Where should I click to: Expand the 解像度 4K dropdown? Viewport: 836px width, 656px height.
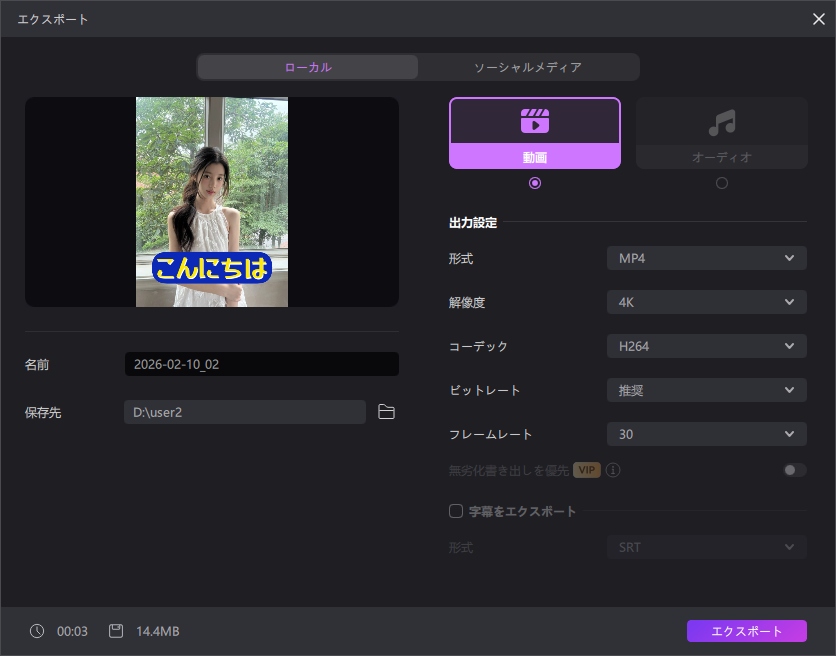706,302
